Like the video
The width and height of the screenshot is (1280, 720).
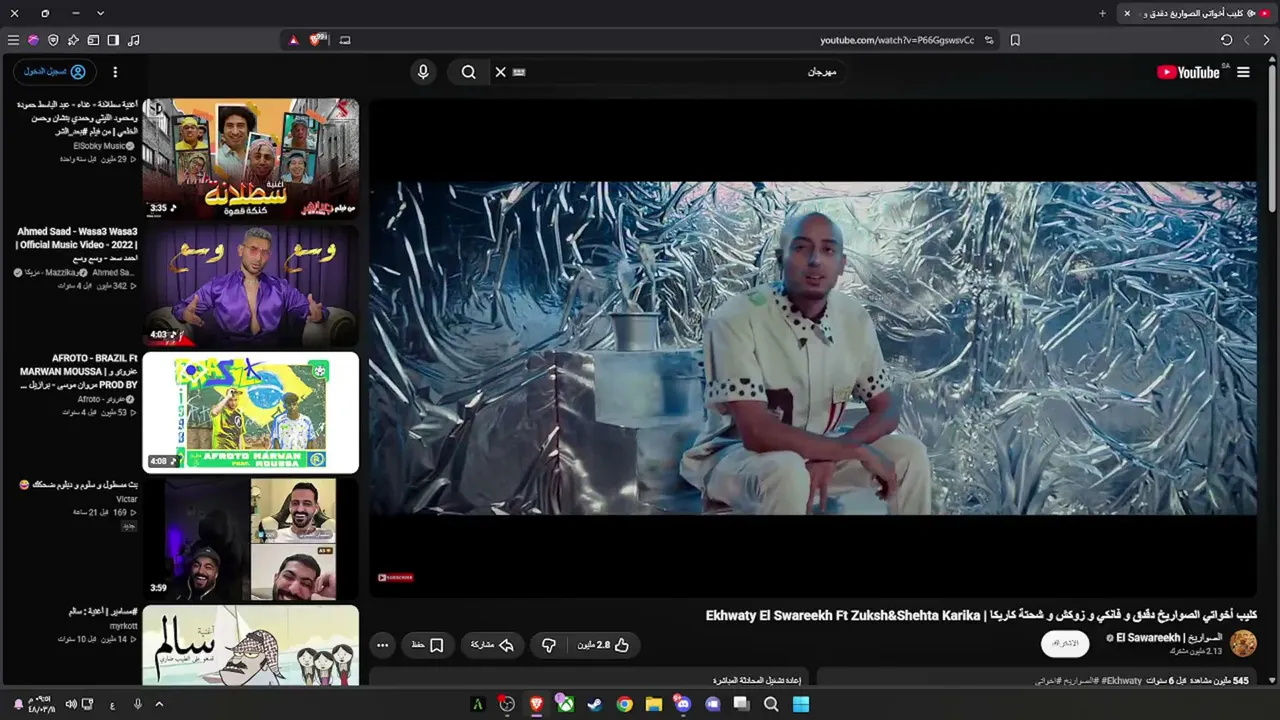tap(603, 645)
